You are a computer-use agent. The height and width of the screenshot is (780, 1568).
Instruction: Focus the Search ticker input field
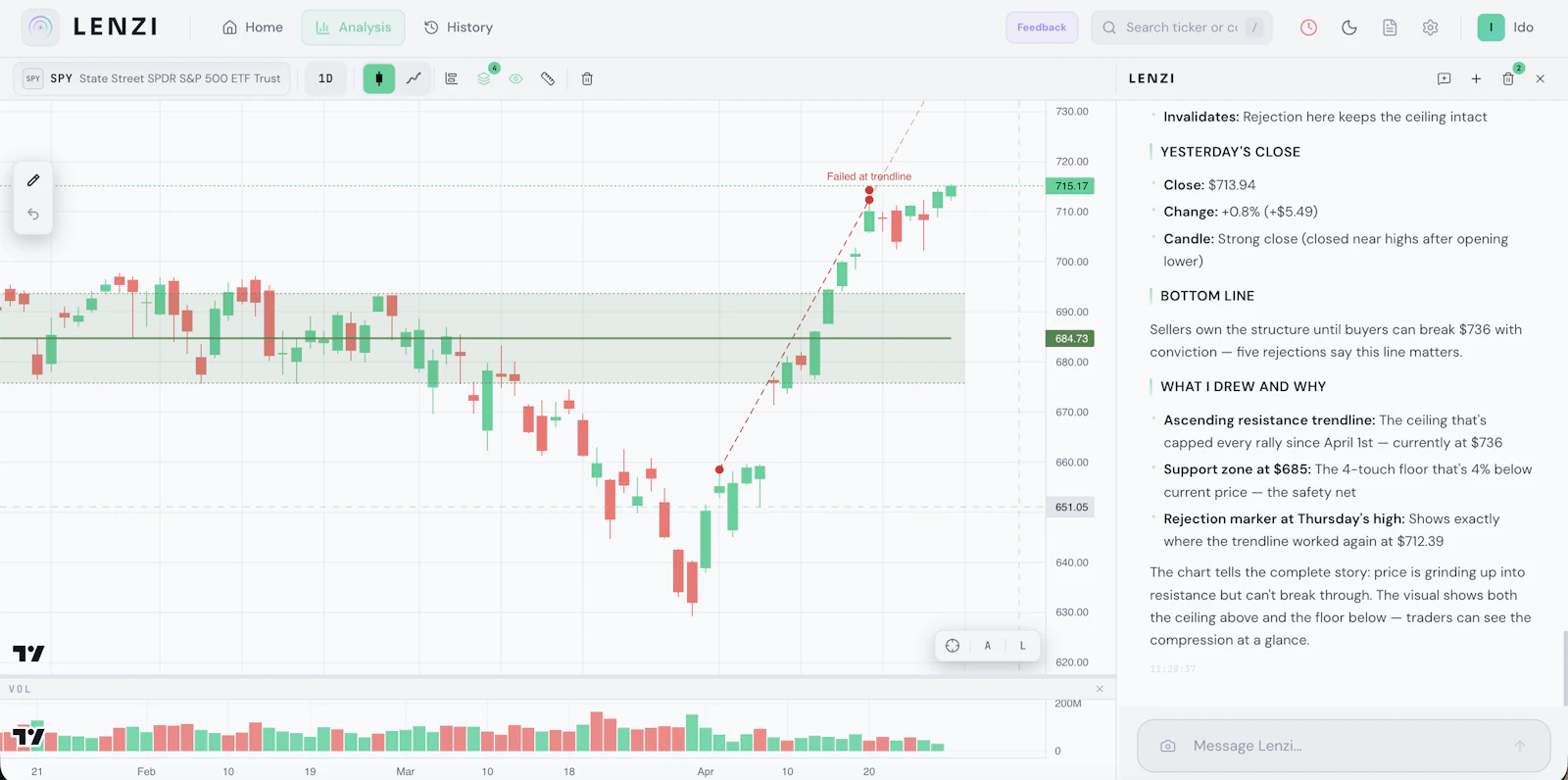1182,27
